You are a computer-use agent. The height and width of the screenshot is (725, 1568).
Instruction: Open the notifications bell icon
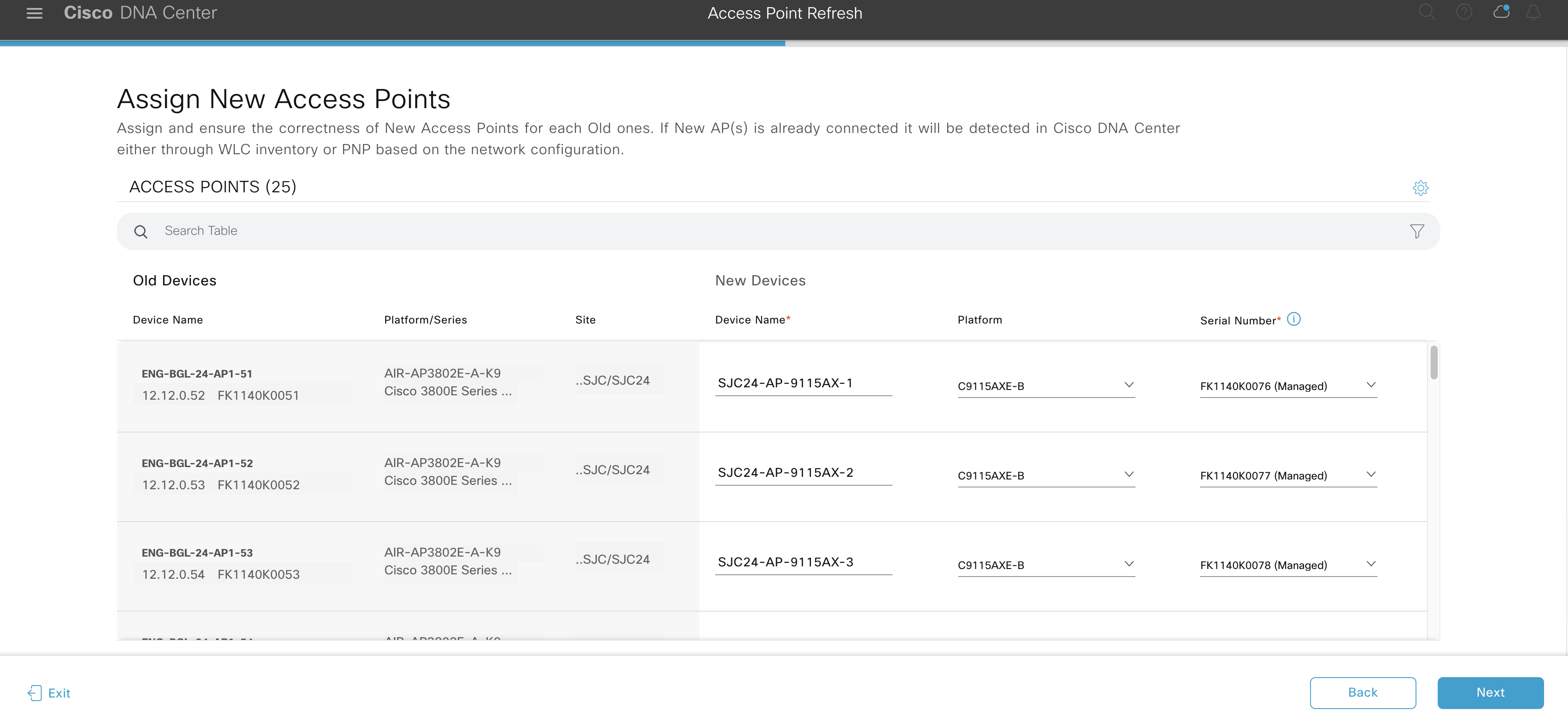1533,12
